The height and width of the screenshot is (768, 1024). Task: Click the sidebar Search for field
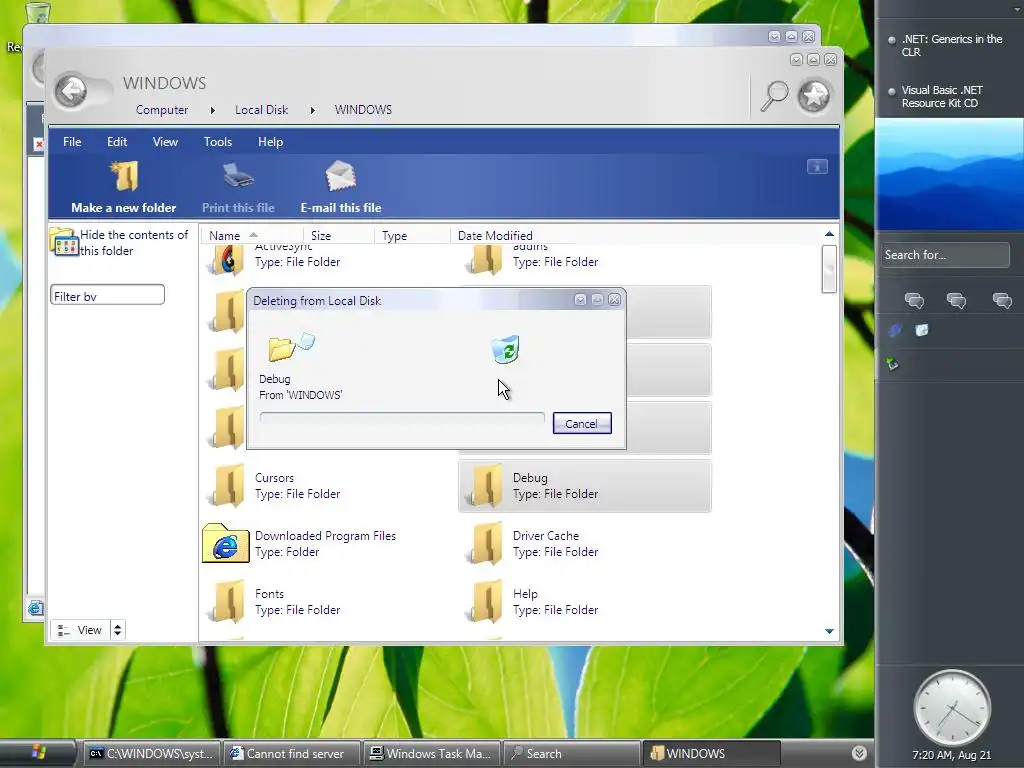coord(944,255)
